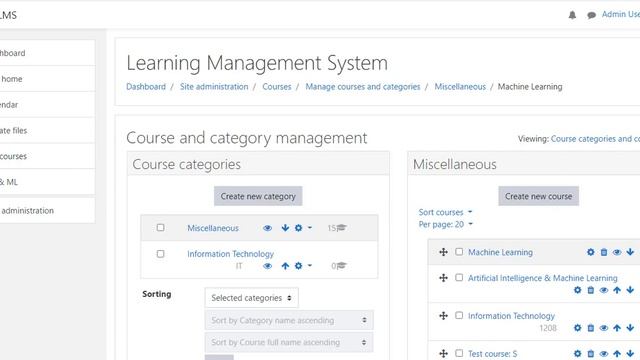Move Test course 5 up arrow
Screen dimensions: 640x360
pos(617,354)
